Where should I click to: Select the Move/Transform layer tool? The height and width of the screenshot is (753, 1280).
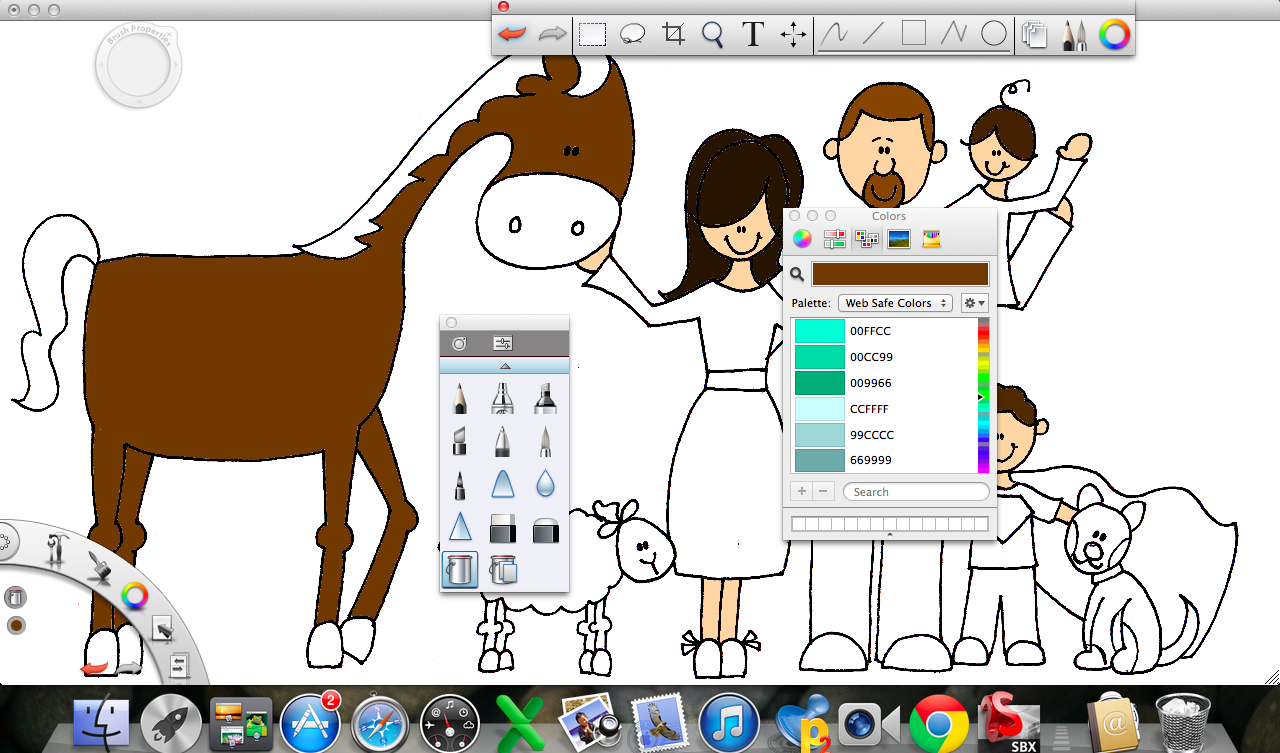click(793, 35)
